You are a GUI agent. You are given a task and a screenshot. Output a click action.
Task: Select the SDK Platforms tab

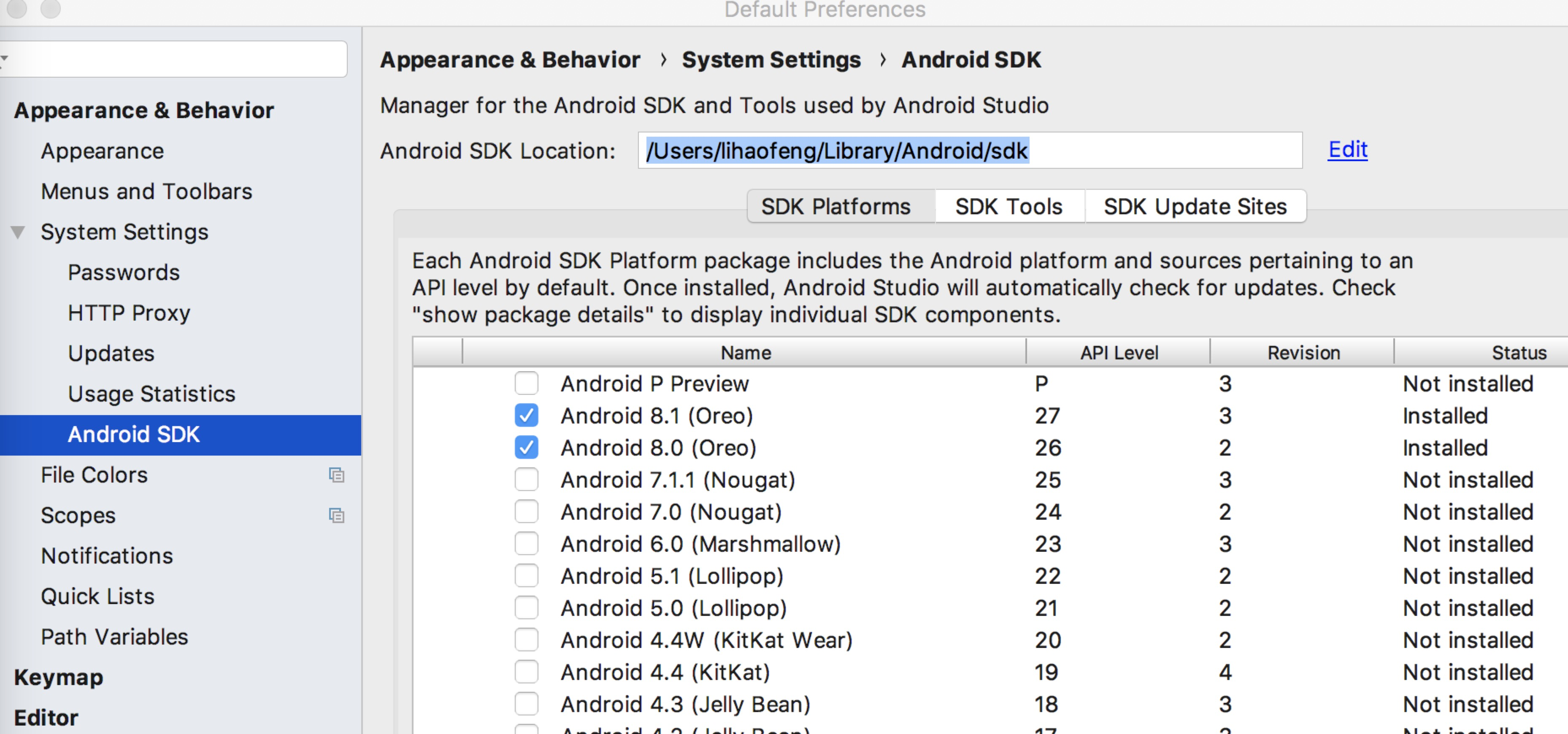pos(836,206)
